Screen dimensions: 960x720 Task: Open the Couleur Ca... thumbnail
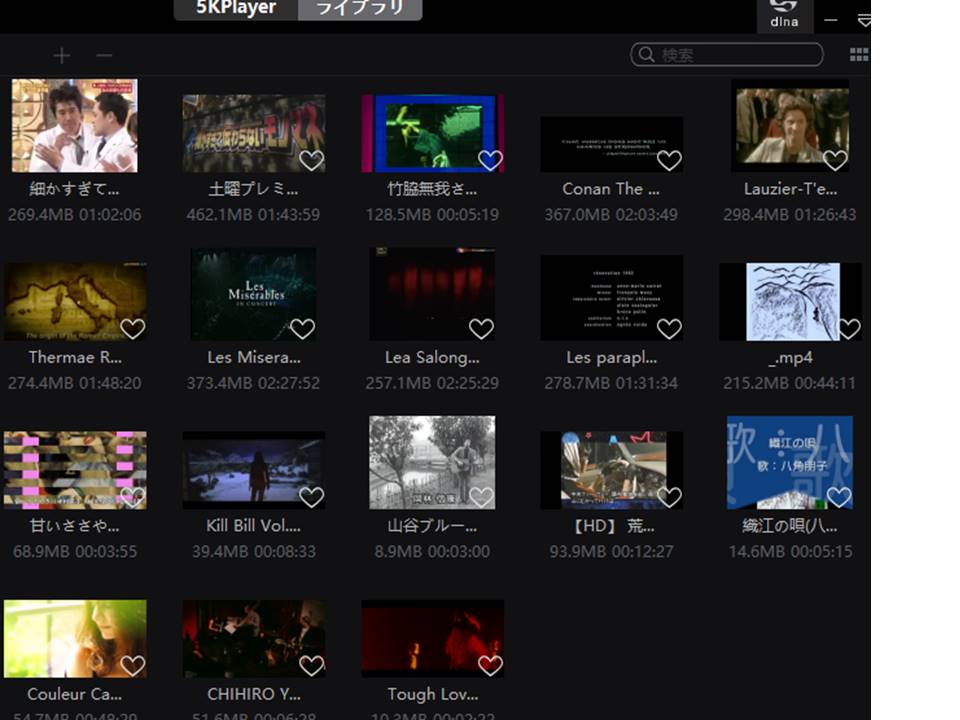[x=75, y=639]
